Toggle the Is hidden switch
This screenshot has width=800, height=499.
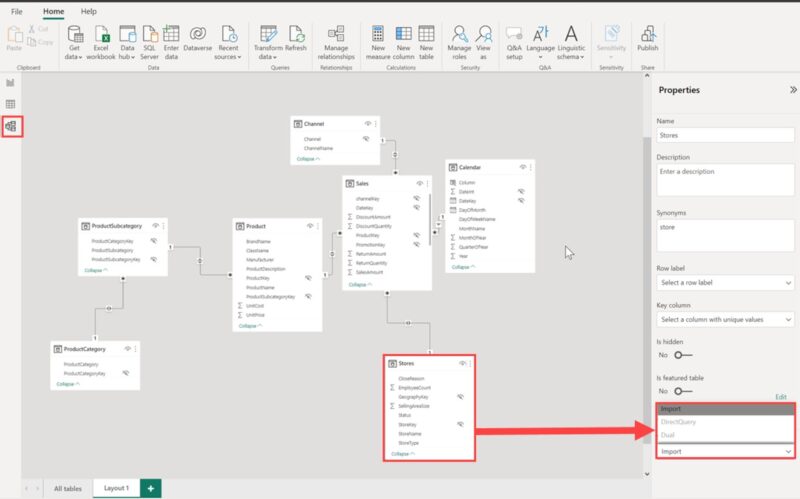pyautogui.click(x=685, y=355)
